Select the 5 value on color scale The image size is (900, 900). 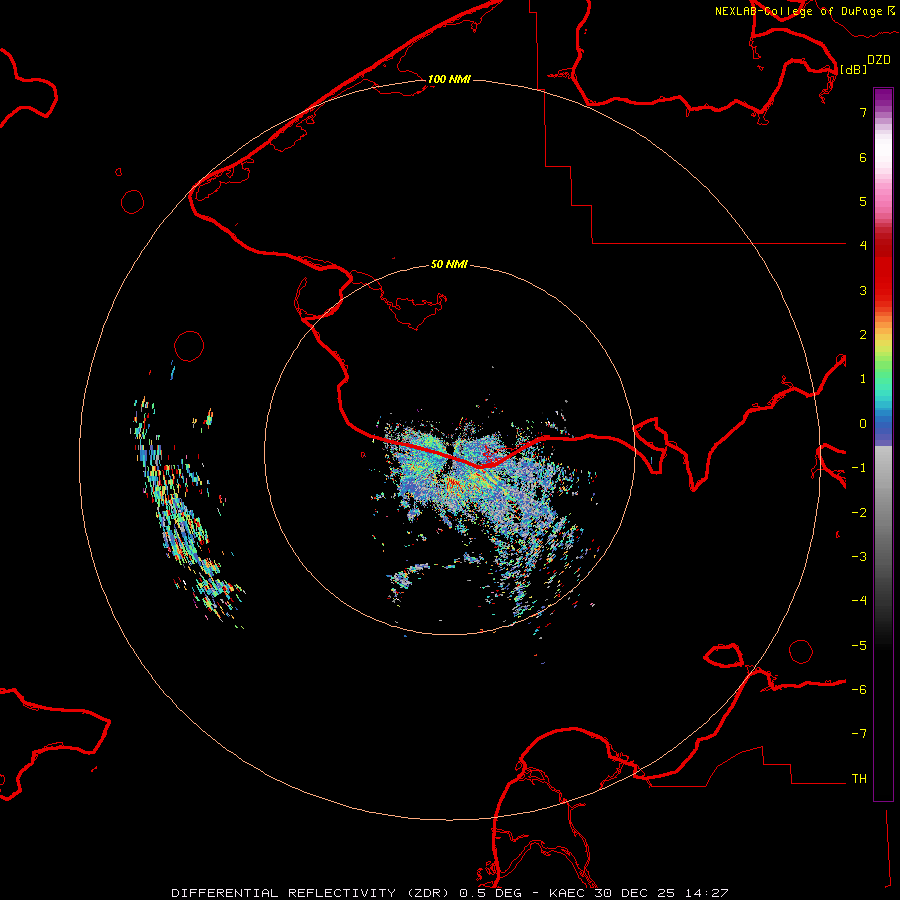tap(863, 201)
